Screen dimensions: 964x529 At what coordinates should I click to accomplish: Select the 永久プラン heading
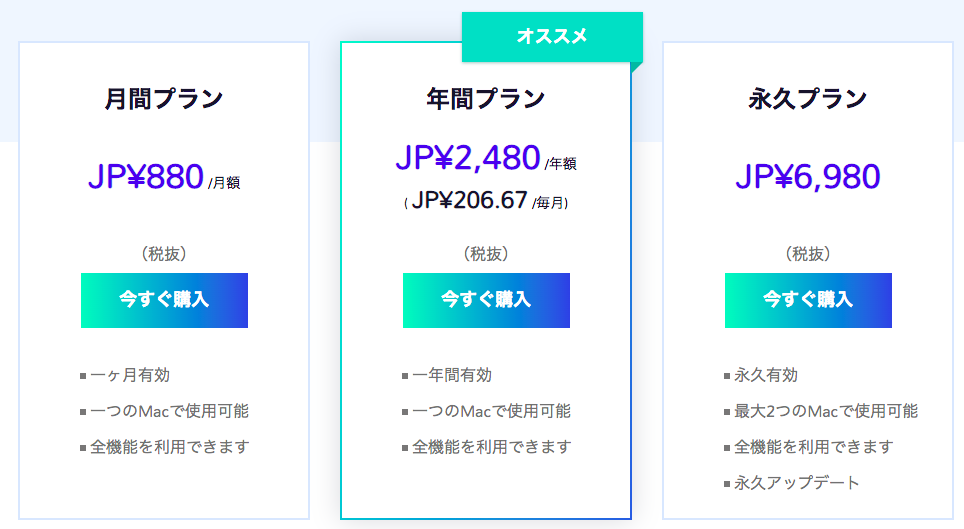(x=808, y=99)
